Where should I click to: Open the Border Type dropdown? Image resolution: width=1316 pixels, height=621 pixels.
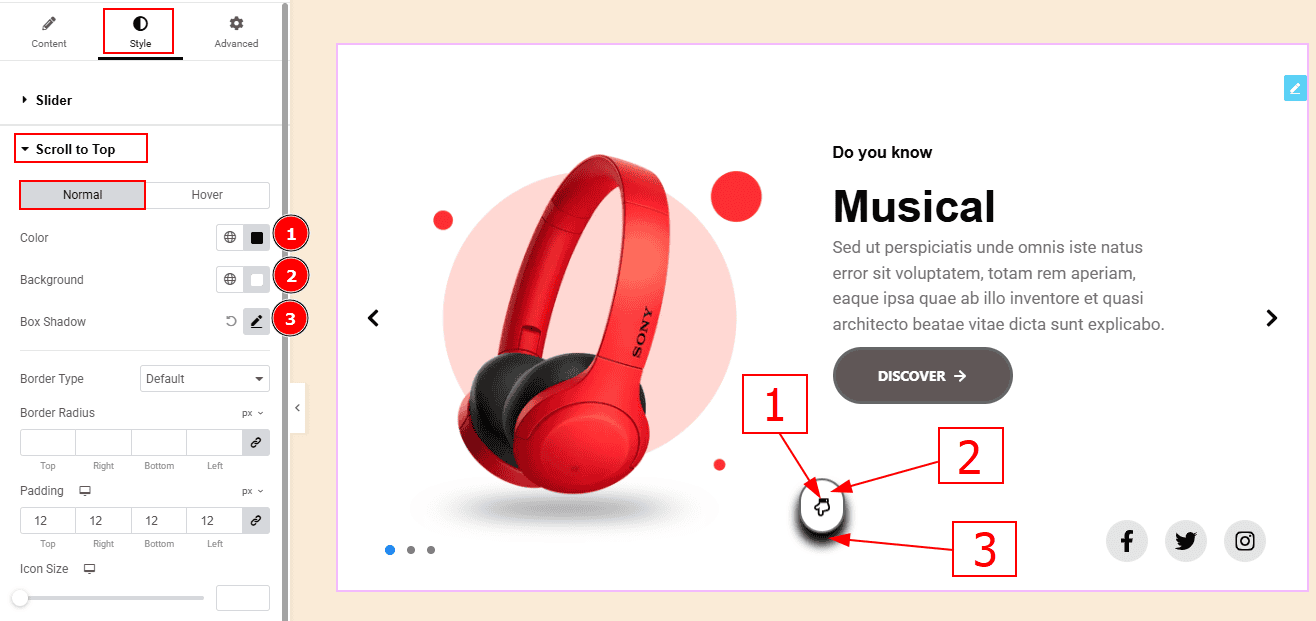(x=205, y=379)
